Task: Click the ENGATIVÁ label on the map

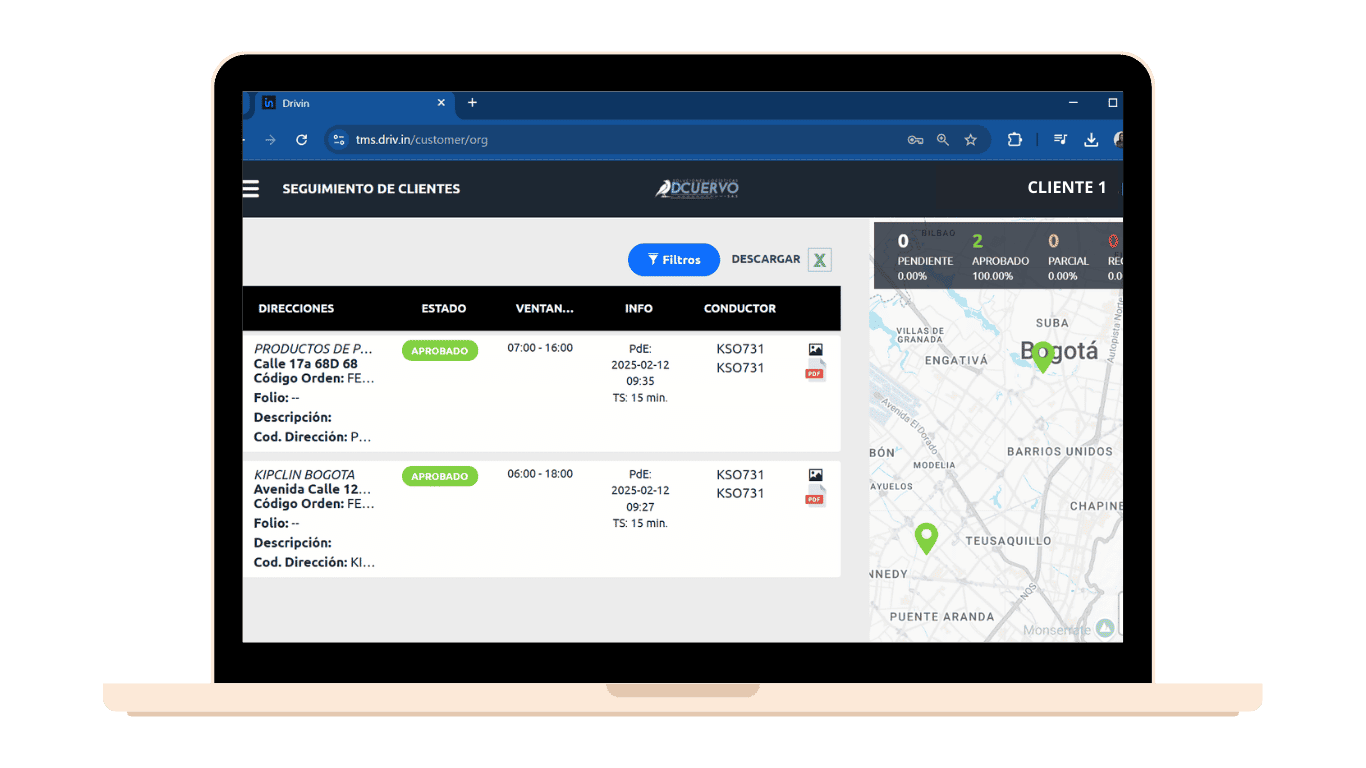Action: [956, 360]
